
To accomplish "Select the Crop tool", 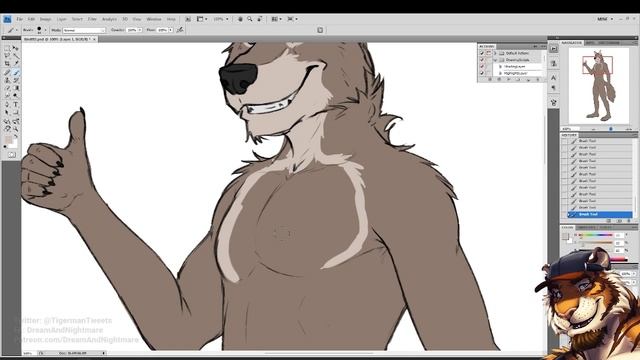I will [x=7, y=64].
